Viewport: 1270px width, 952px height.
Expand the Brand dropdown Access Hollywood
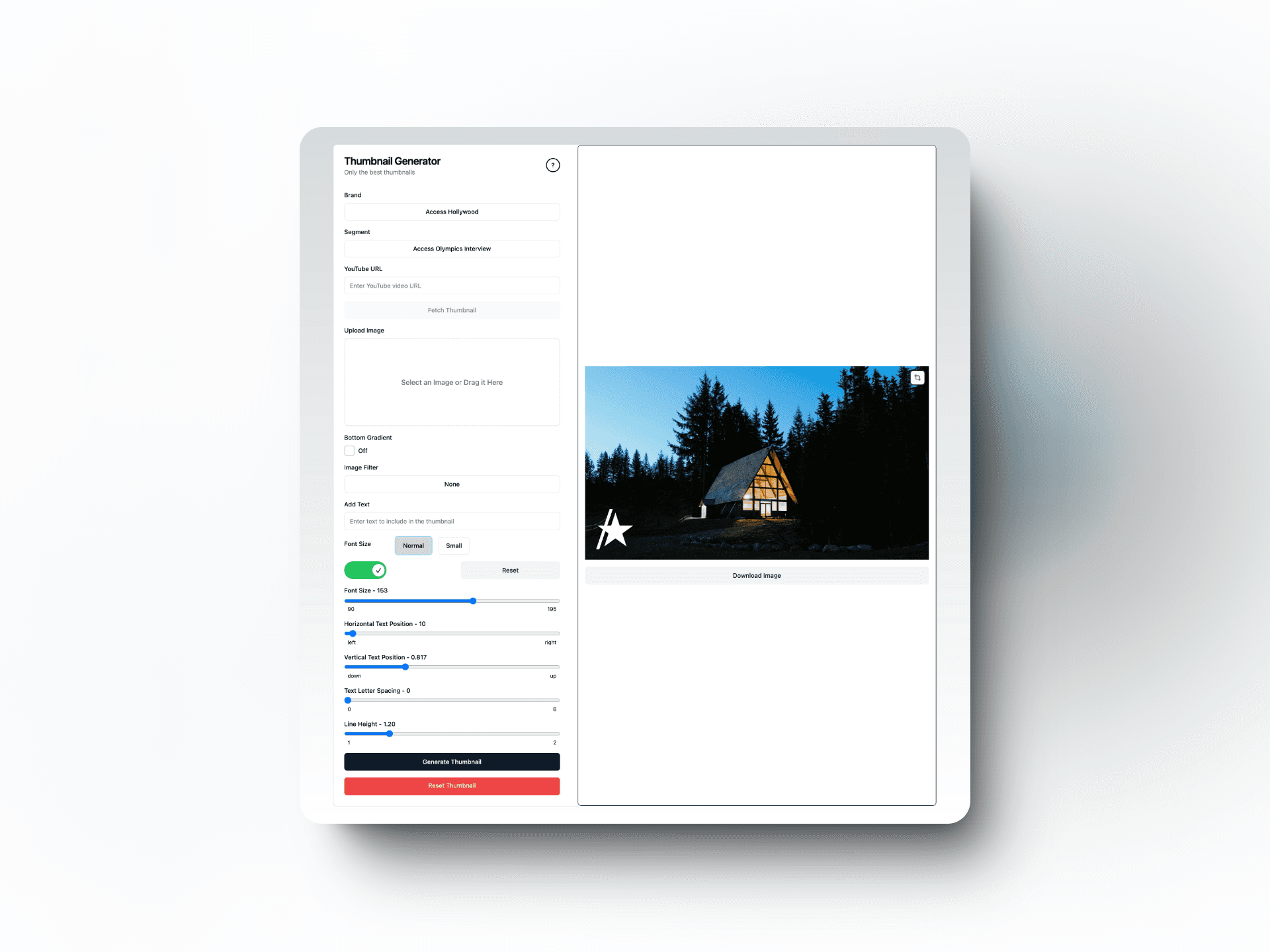point(451,212)
